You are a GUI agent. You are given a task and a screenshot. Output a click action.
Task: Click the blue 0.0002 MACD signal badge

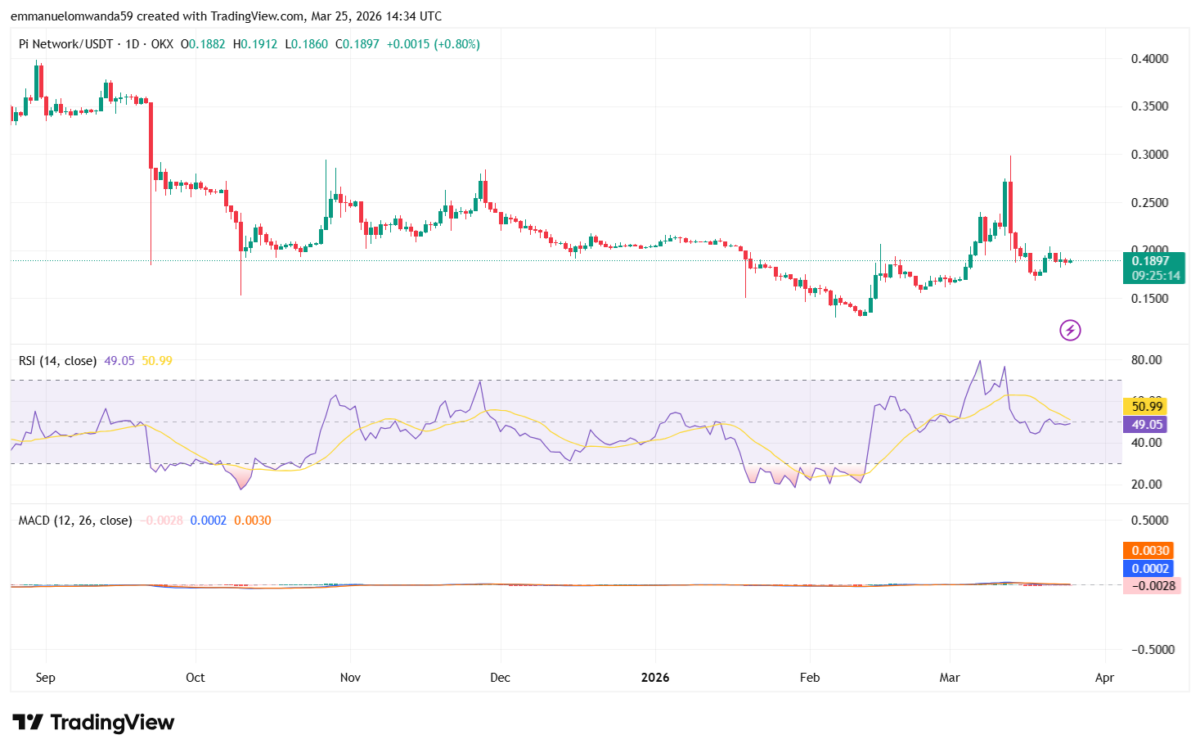click(1149, 568)
